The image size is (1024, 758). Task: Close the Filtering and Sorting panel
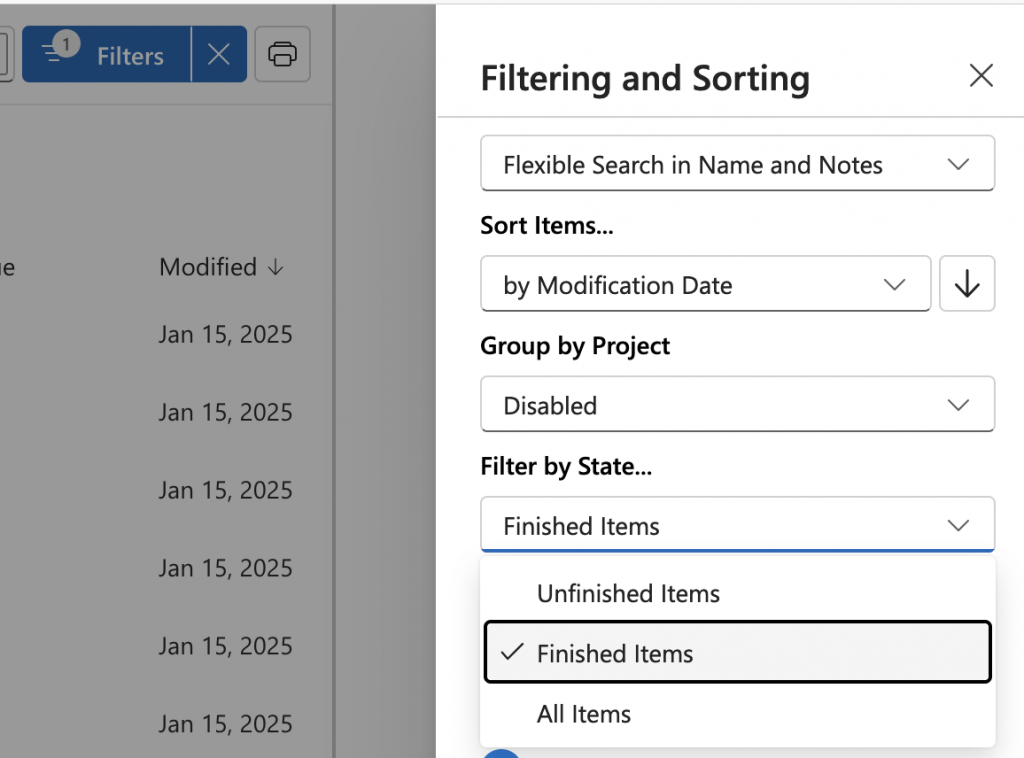(980, 76)
